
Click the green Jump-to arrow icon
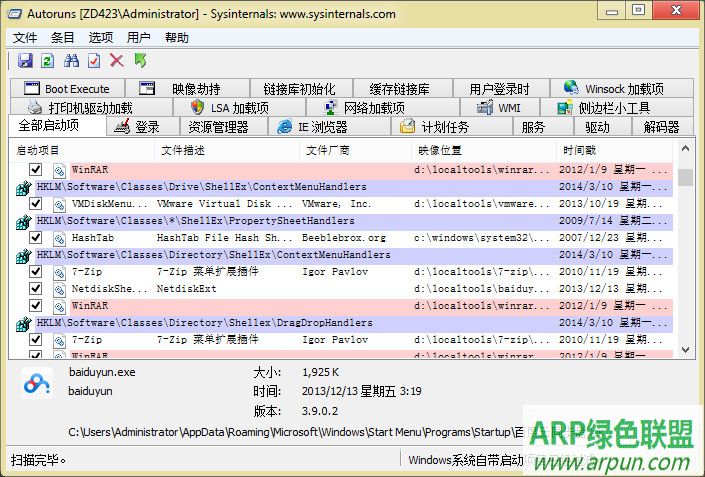tap(141, 60)
